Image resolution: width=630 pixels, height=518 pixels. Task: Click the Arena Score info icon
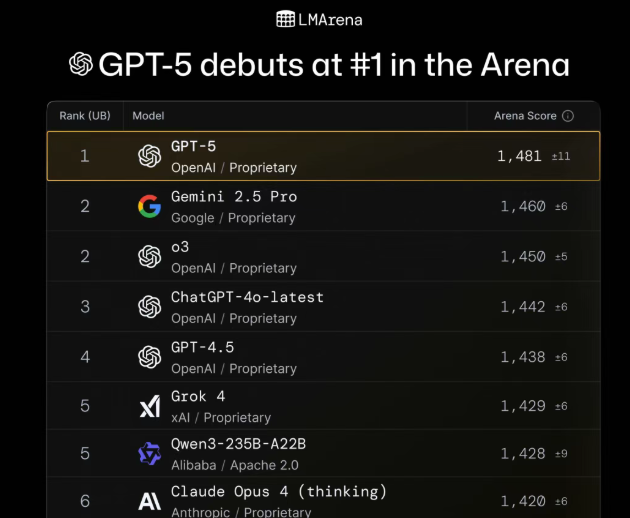pyautogui.click(x=568, y=116)
